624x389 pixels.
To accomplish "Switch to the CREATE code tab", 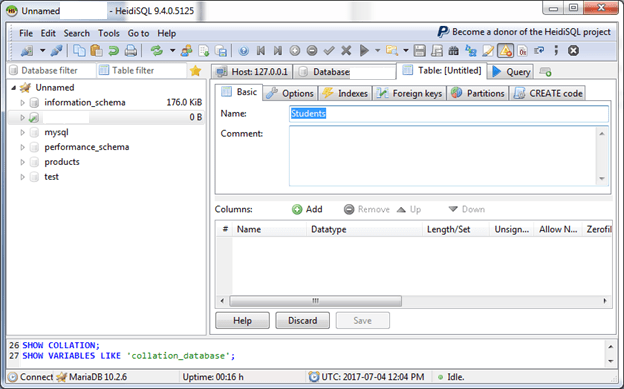I will tap(547, 93).
